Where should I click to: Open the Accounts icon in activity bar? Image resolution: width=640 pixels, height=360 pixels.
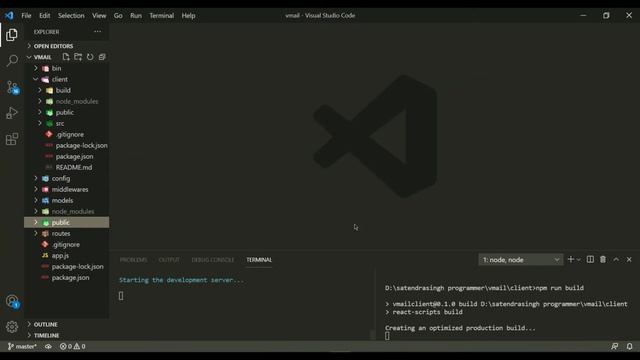pos(12,302)
